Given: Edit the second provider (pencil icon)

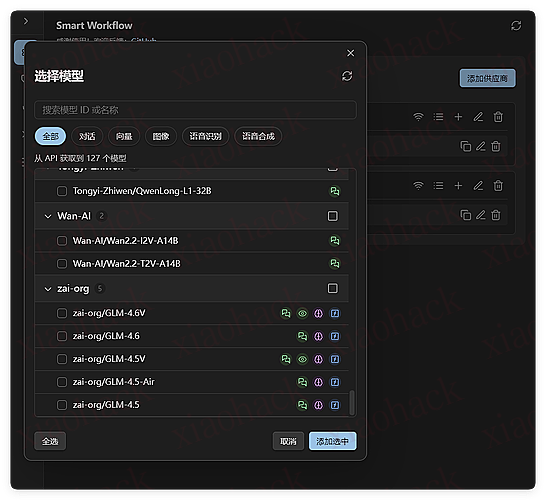Looking at the screenshot, I should (x=478, y=186).
